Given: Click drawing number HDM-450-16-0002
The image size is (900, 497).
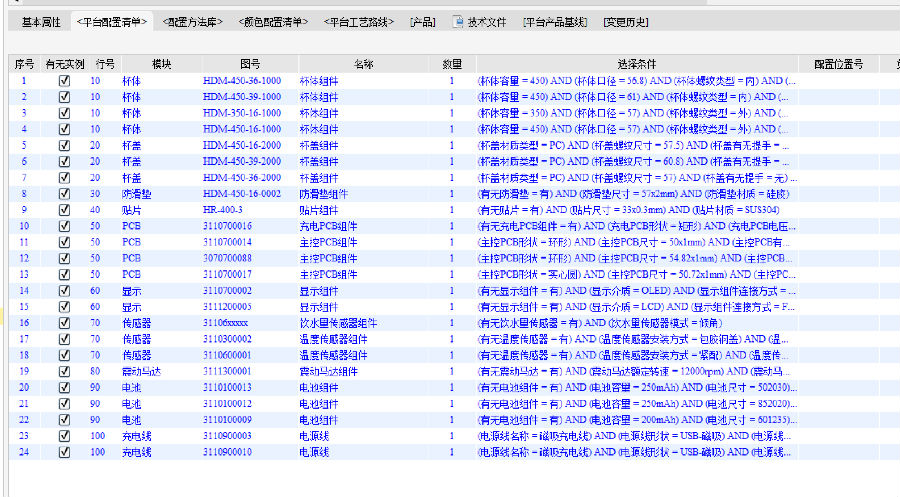Looking at the screenshot, I should pyautogui.click(x=242, y=194).
